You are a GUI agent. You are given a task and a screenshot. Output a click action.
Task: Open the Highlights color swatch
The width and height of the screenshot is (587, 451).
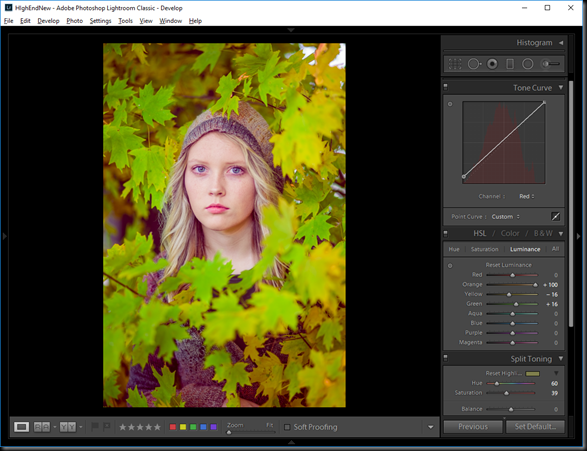tap(532, 374)
